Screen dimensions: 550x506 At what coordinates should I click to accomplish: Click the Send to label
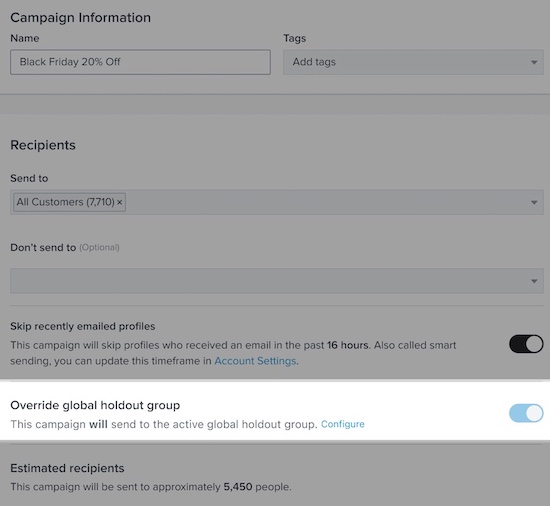coord(29,178)
